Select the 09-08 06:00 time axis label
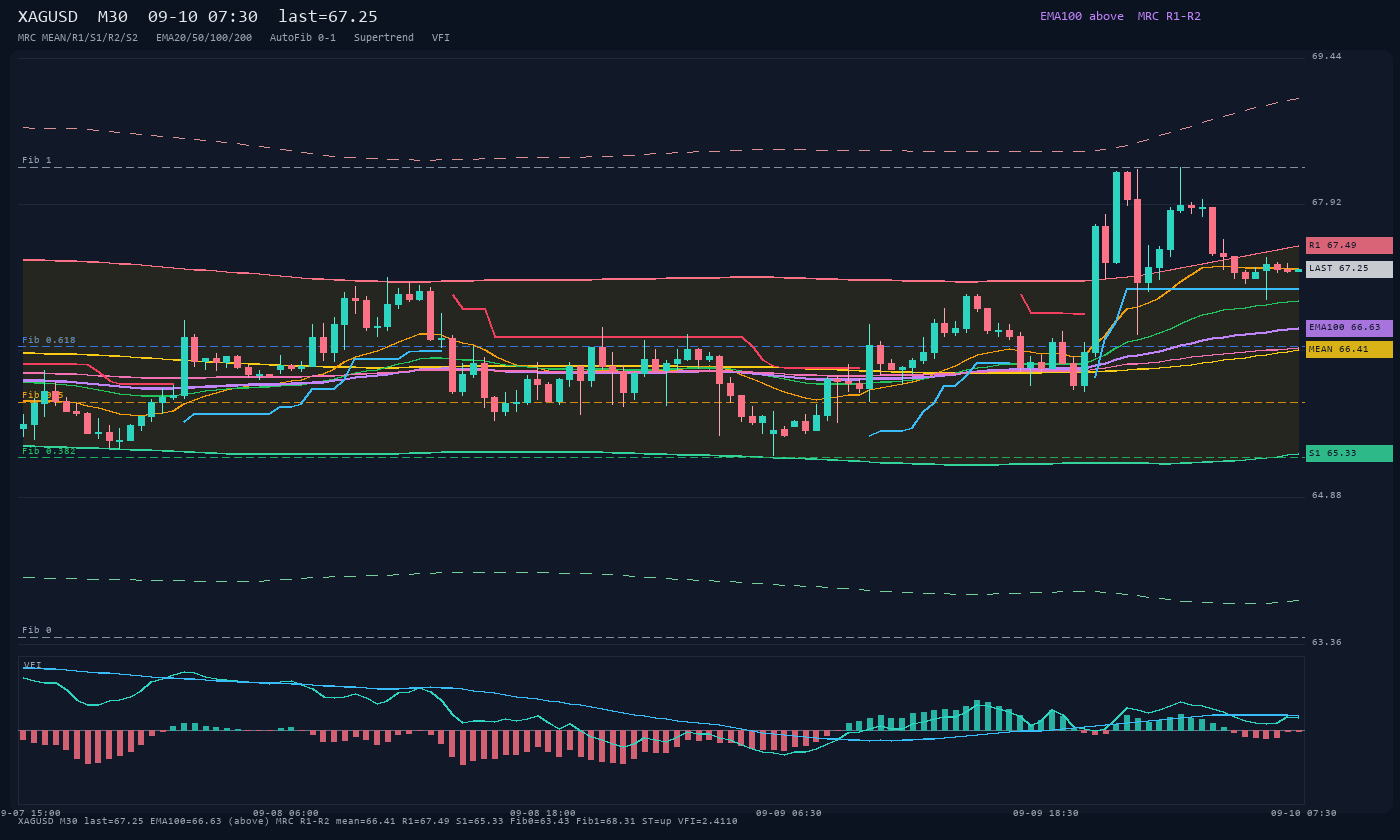The width and height of the screenshot is (1400, 840). click(286, 813)
